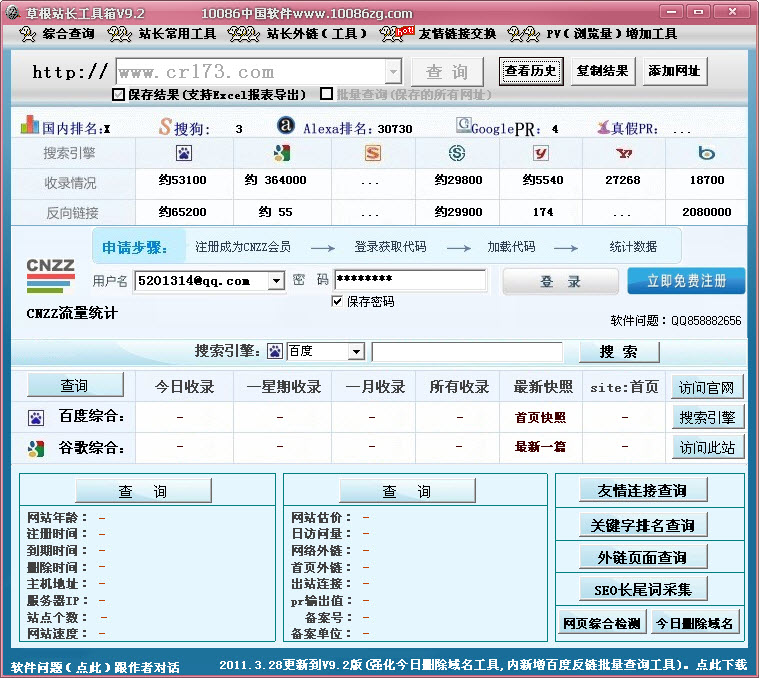
Task: Click the true/false PR icon
Action: (603, 127)
